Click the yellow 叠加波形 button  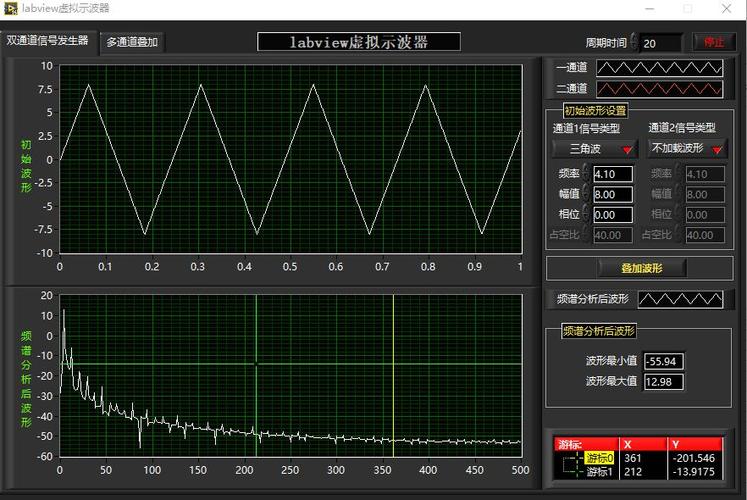[x=642, y=268]
